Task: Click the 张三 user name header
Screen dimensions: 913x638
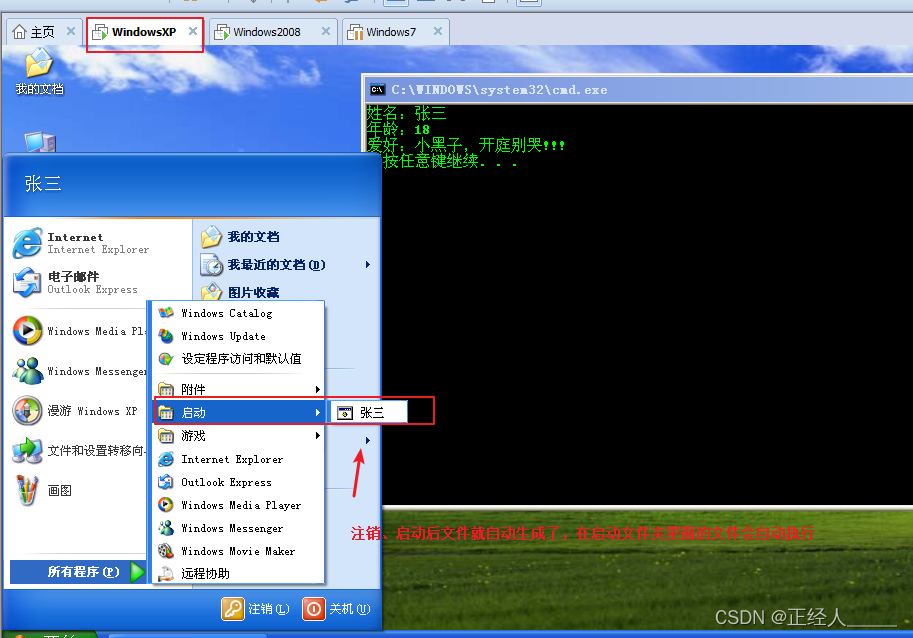Action: pyautogui.click(x=43, y=184)
